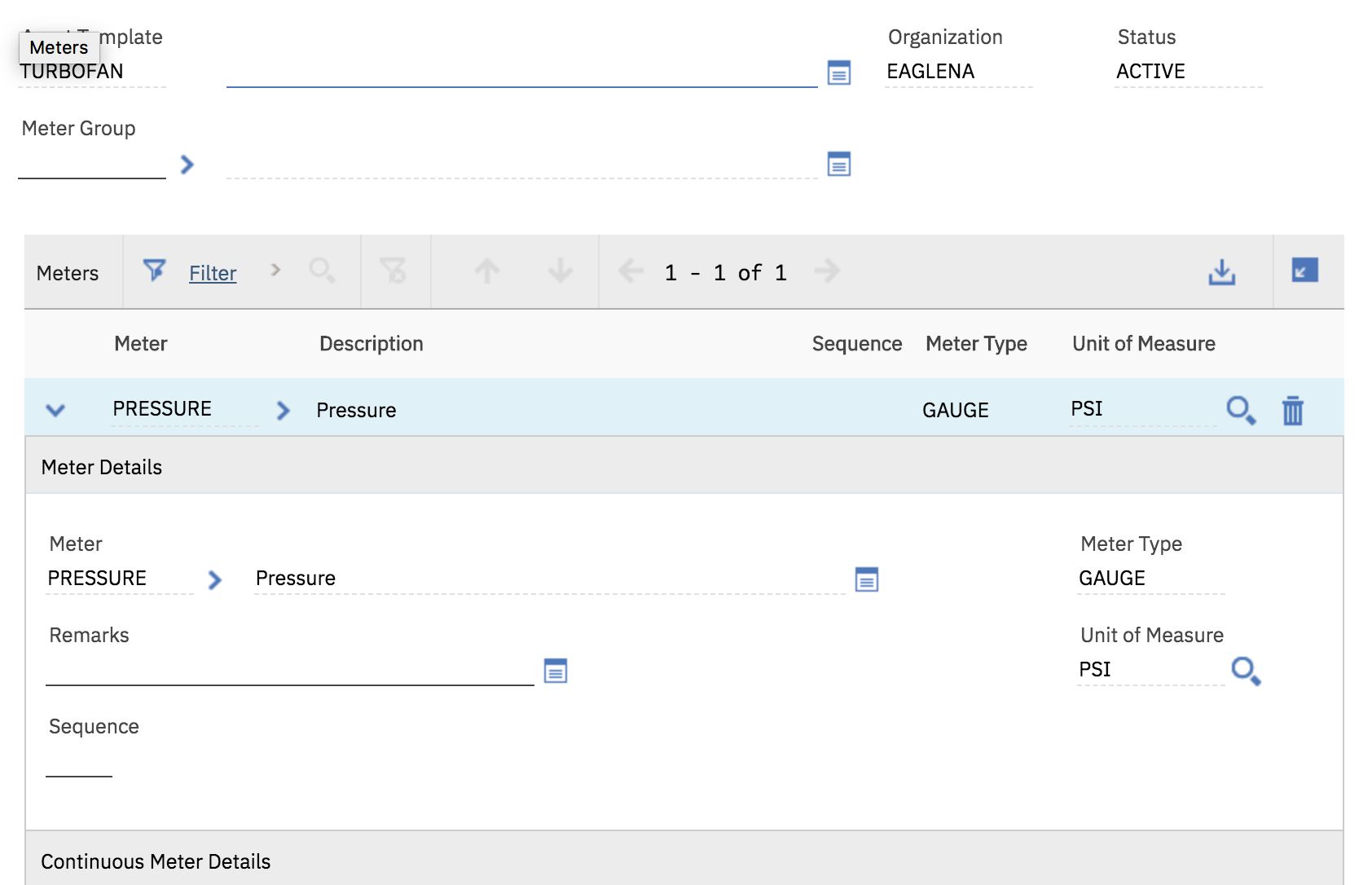Screen dimensions: 1372x885
Task: Click the collapse table icon at Meters toolbar right
Action: (x=1304, y=271)
